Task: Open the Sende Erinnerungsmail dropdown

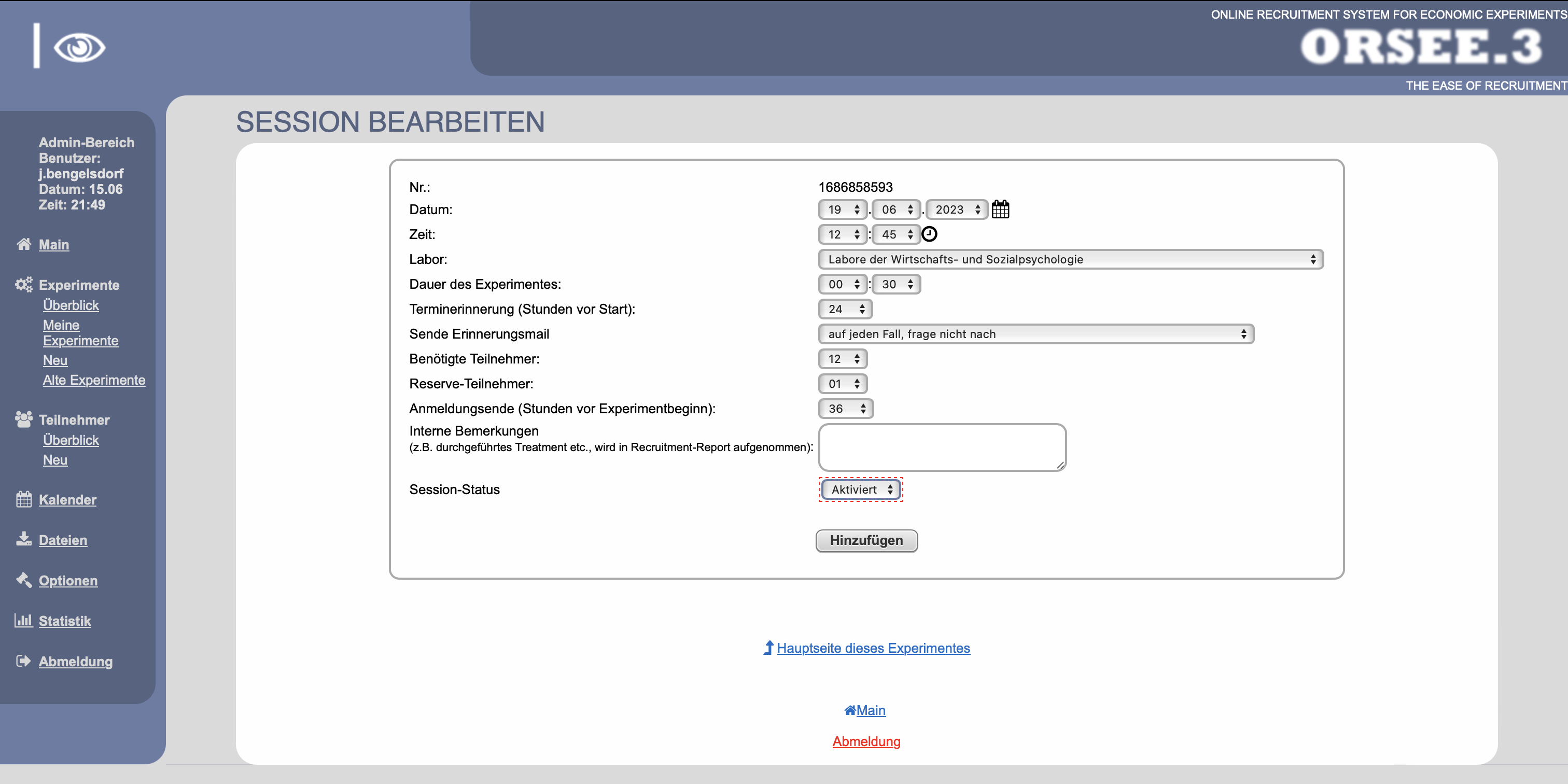Action: [1035, 334]
